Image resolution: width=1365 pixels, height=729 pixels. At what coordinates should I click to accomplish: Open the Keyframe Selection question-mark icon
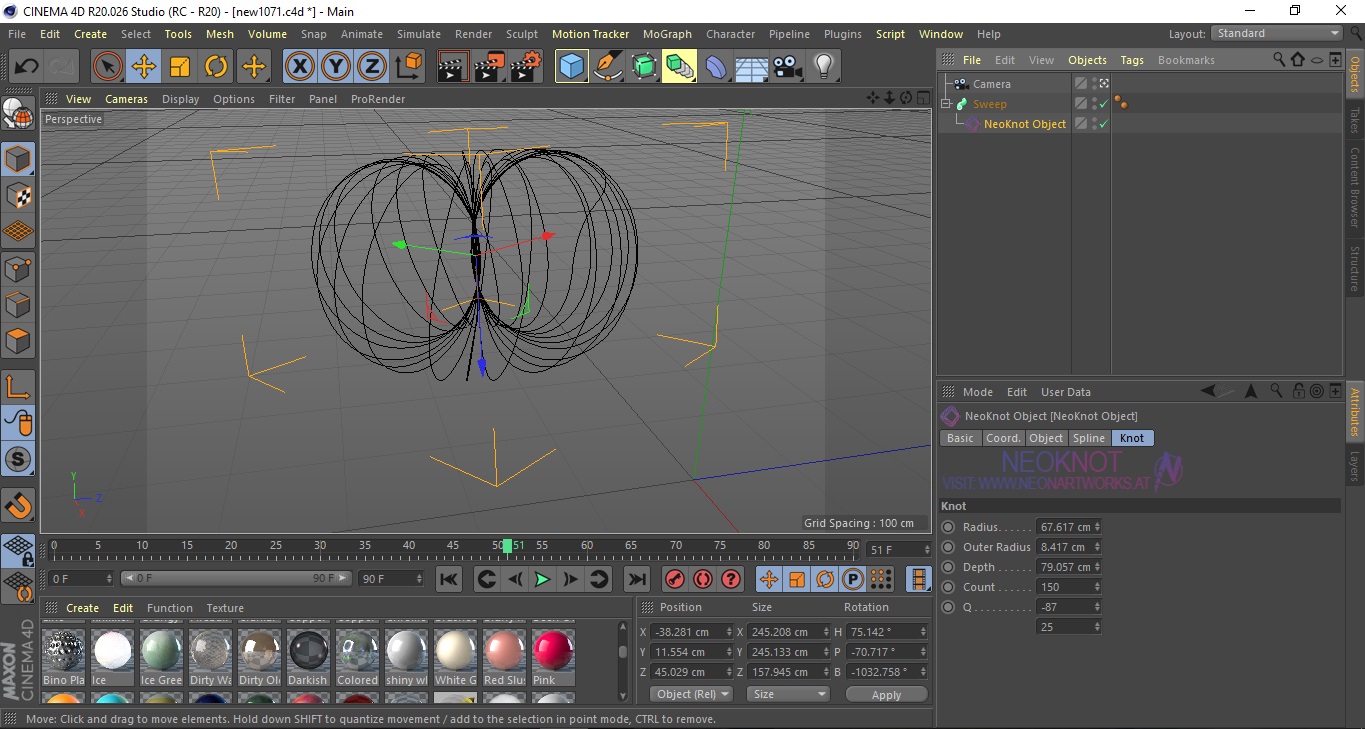pos(731,579)
